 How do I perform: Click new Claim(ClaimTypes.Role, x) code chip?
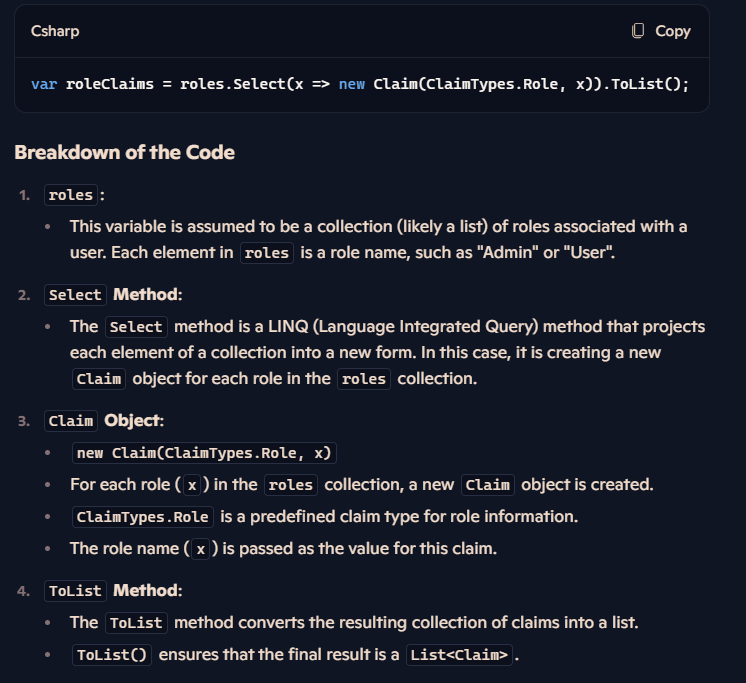pos(204,453)
